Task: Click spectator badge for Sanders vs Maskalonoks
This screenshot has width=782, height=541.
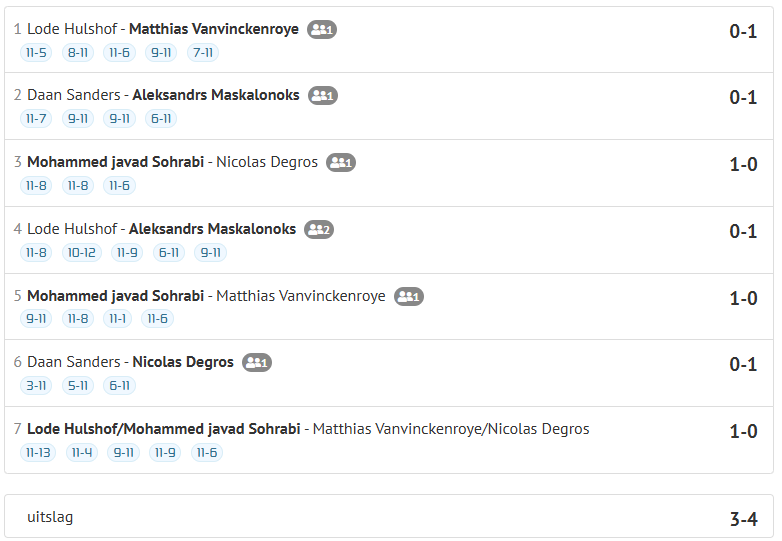Action: (x=322, y=96)
